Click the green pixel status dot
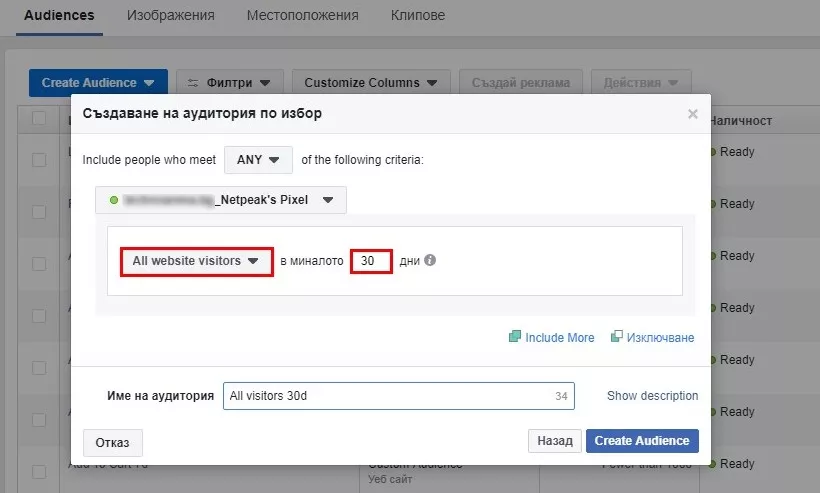 [x=113, y=200]
